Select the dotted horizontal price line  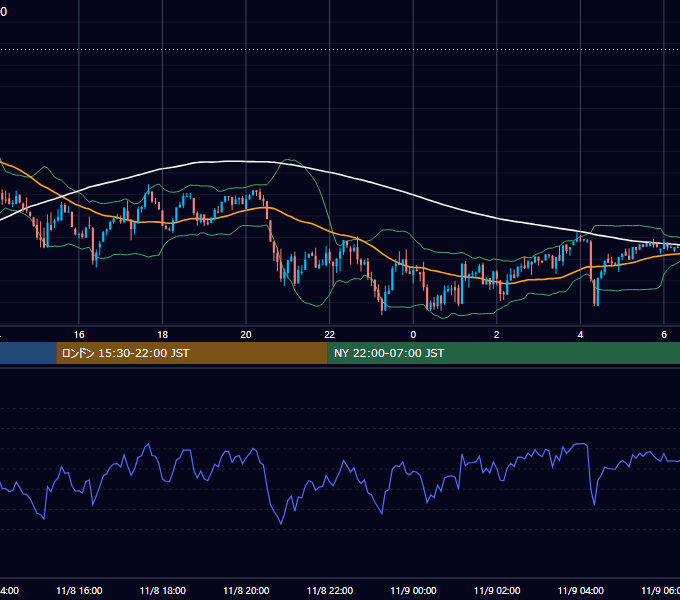[340, 49]
